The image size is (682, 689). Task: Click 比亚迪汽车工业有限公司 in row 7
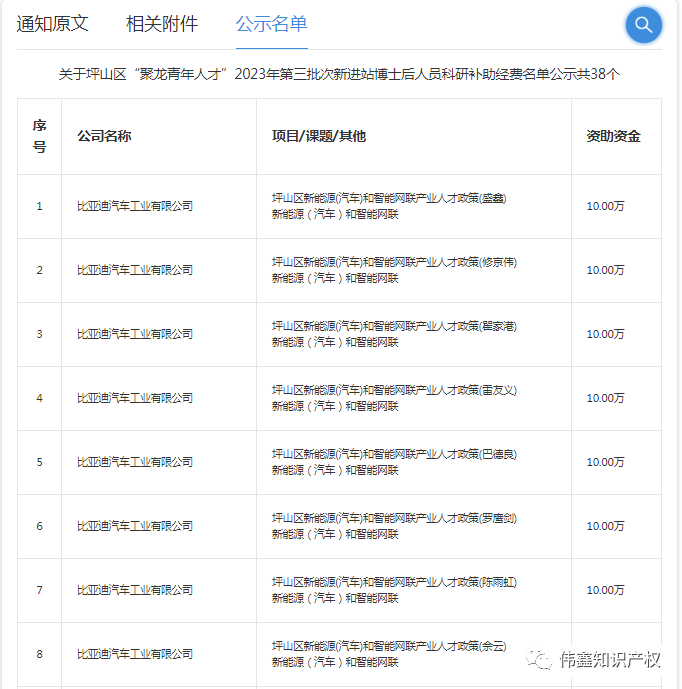(x=135, y=590)
